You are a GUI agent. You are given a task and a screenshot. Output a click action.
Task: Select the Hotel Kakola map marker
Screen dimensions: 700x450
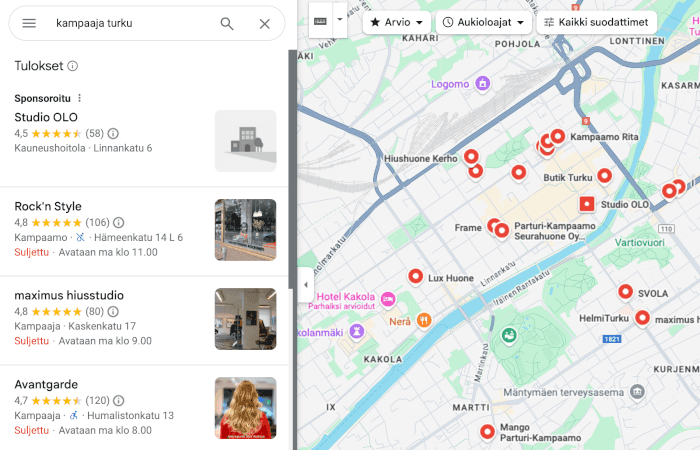[x=388, y=298]
